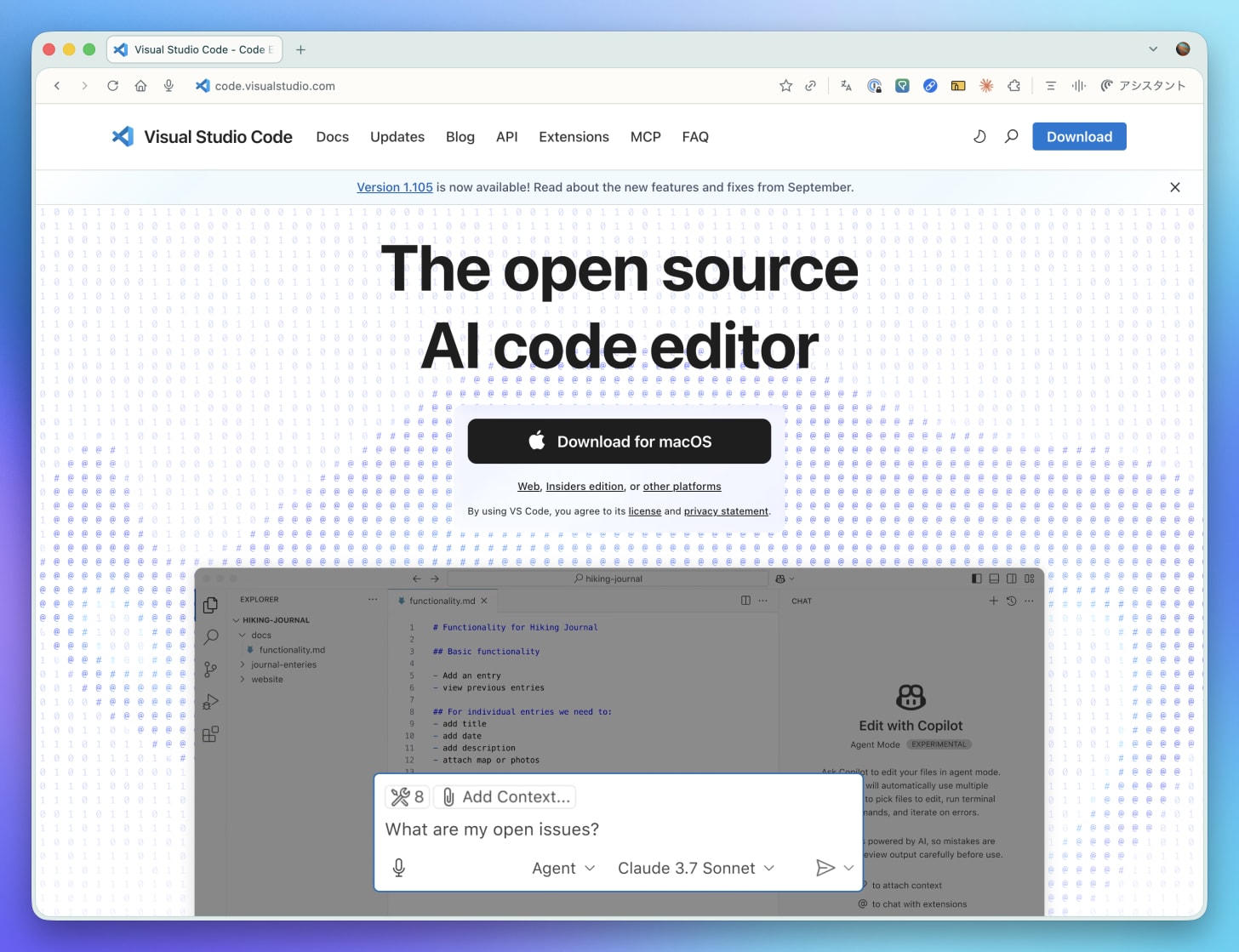Image resolution: width=1239 pixels, height=952 pixels.
Task: Bookmark this page with the star icon
Action: tap(785, 86)
